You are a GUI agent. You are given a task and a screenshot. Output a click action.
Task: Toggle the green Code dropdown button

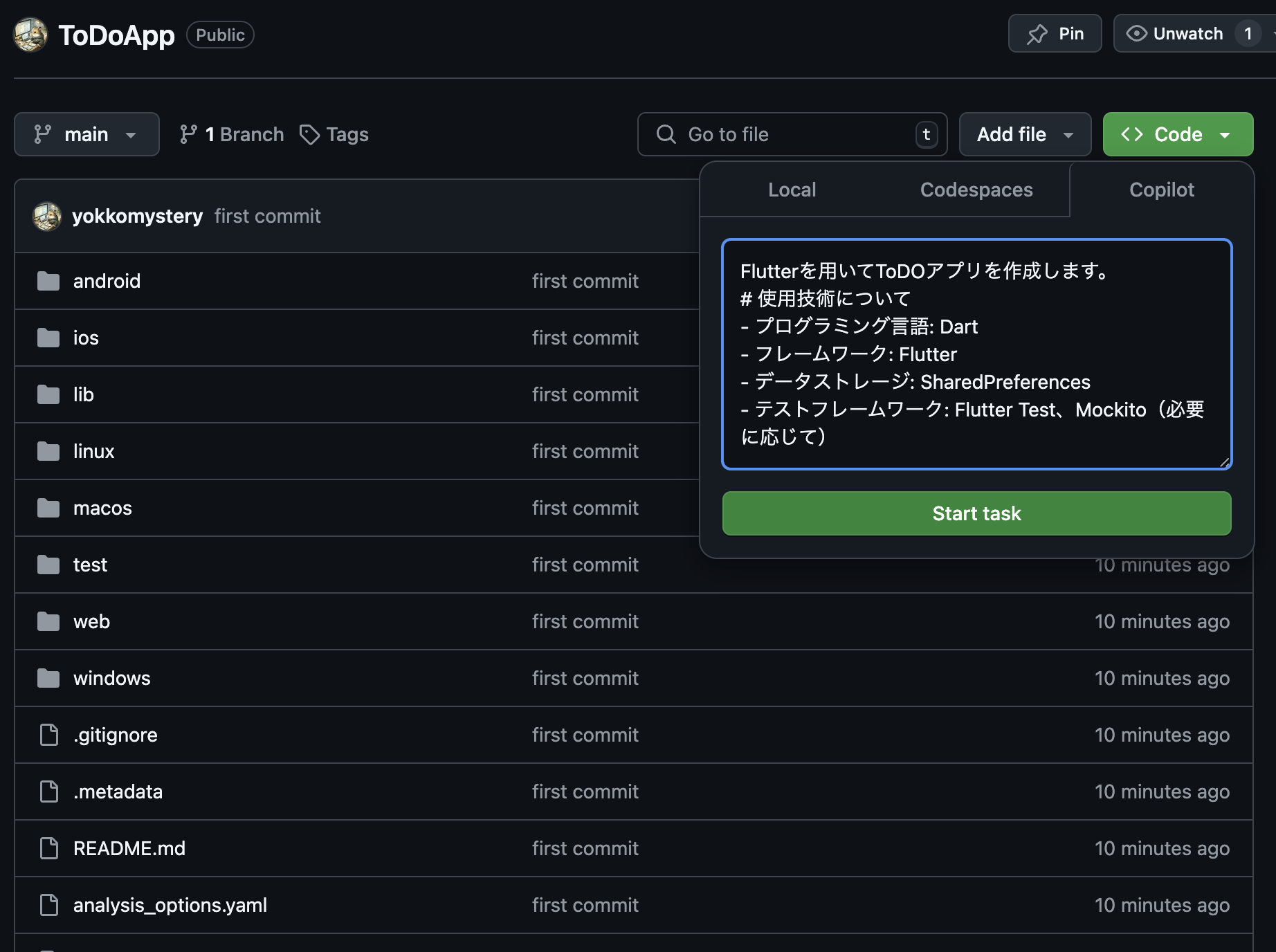pyautogui.click(x=1178, y=134)
